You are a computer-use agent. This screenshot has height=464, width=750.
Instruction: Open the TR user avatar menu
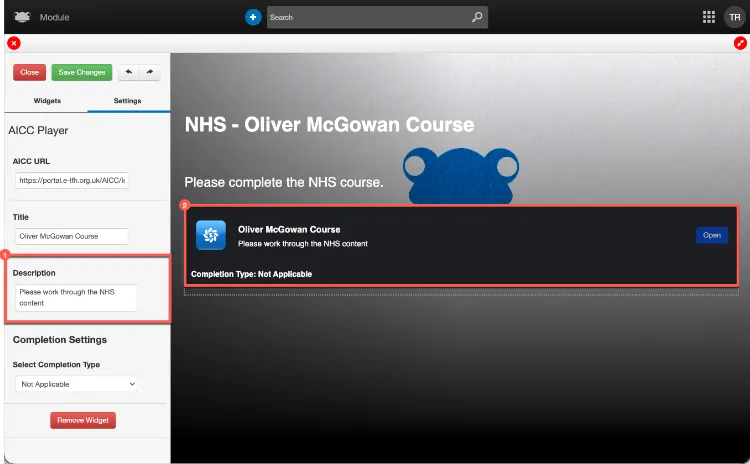click(x=734, y=17)
